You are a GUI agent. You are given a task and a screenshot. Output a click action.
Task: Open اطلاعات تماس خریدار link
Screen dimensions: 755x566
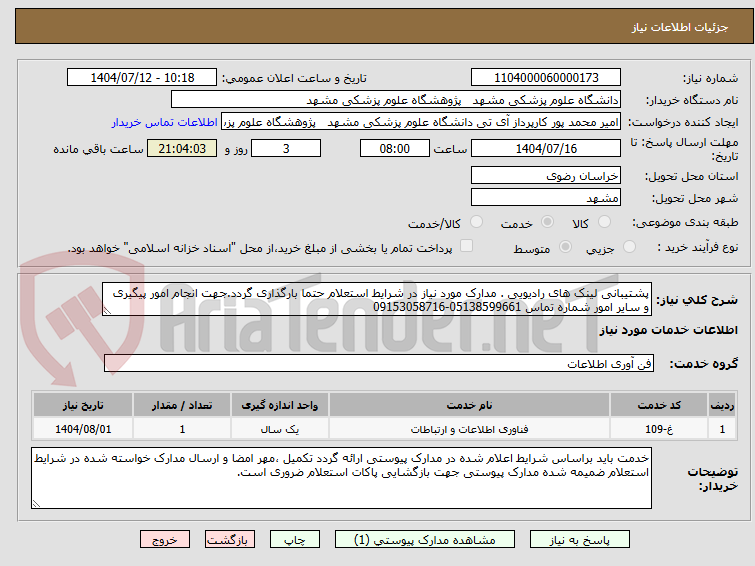[164, 122]
